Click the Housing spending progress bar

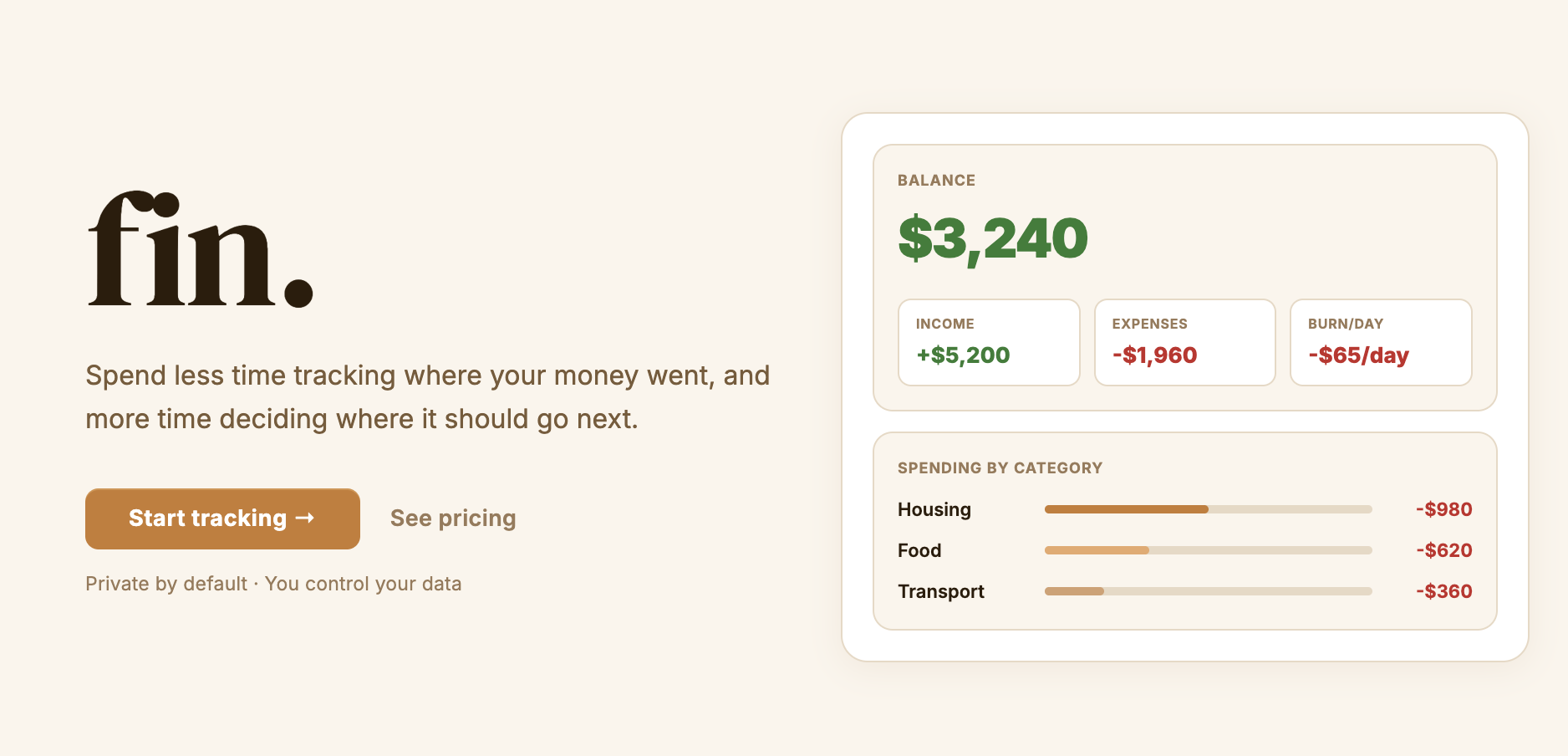(1208, 509)
